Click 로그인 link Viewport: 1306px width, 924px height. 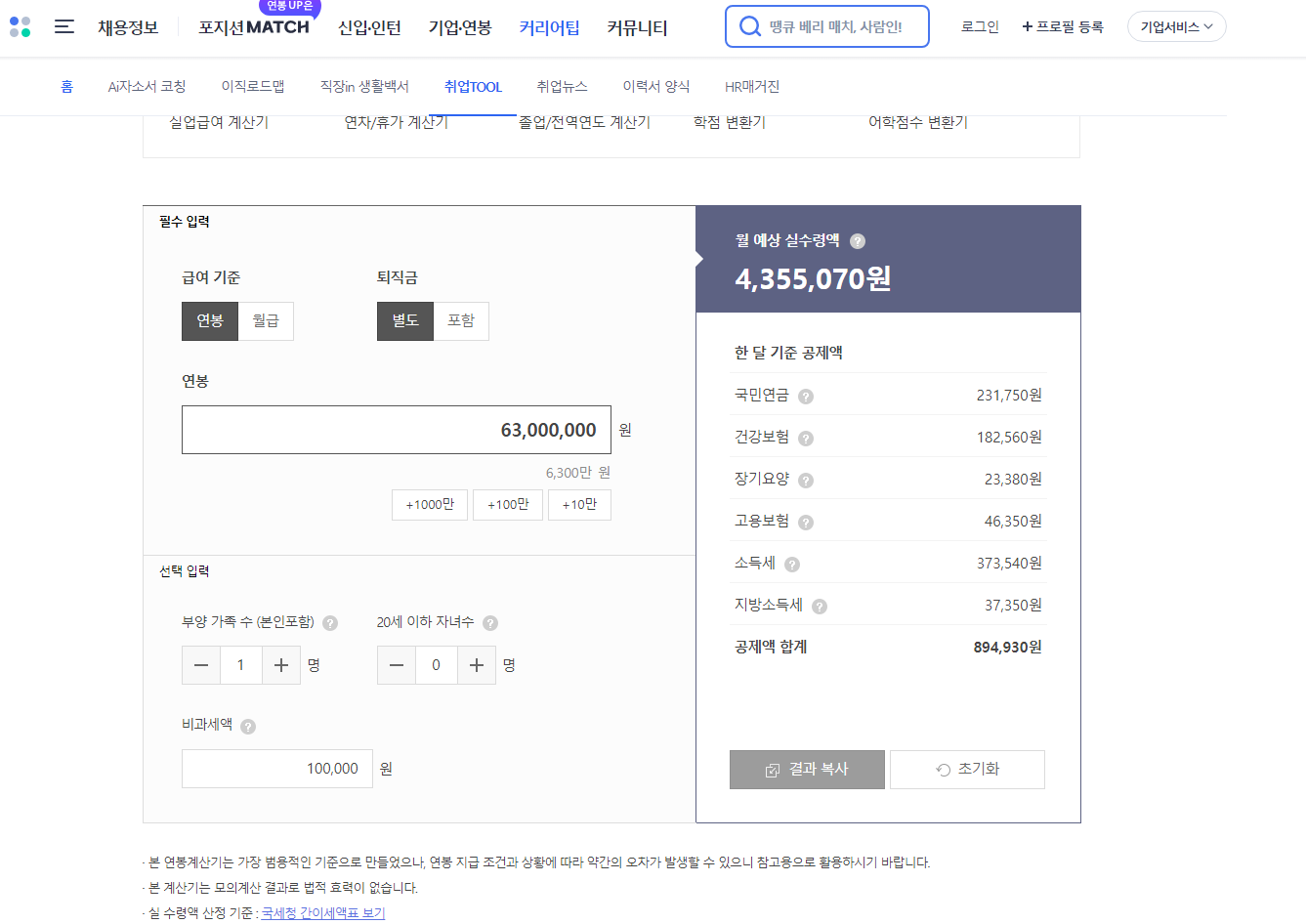[x=980, y=26]
